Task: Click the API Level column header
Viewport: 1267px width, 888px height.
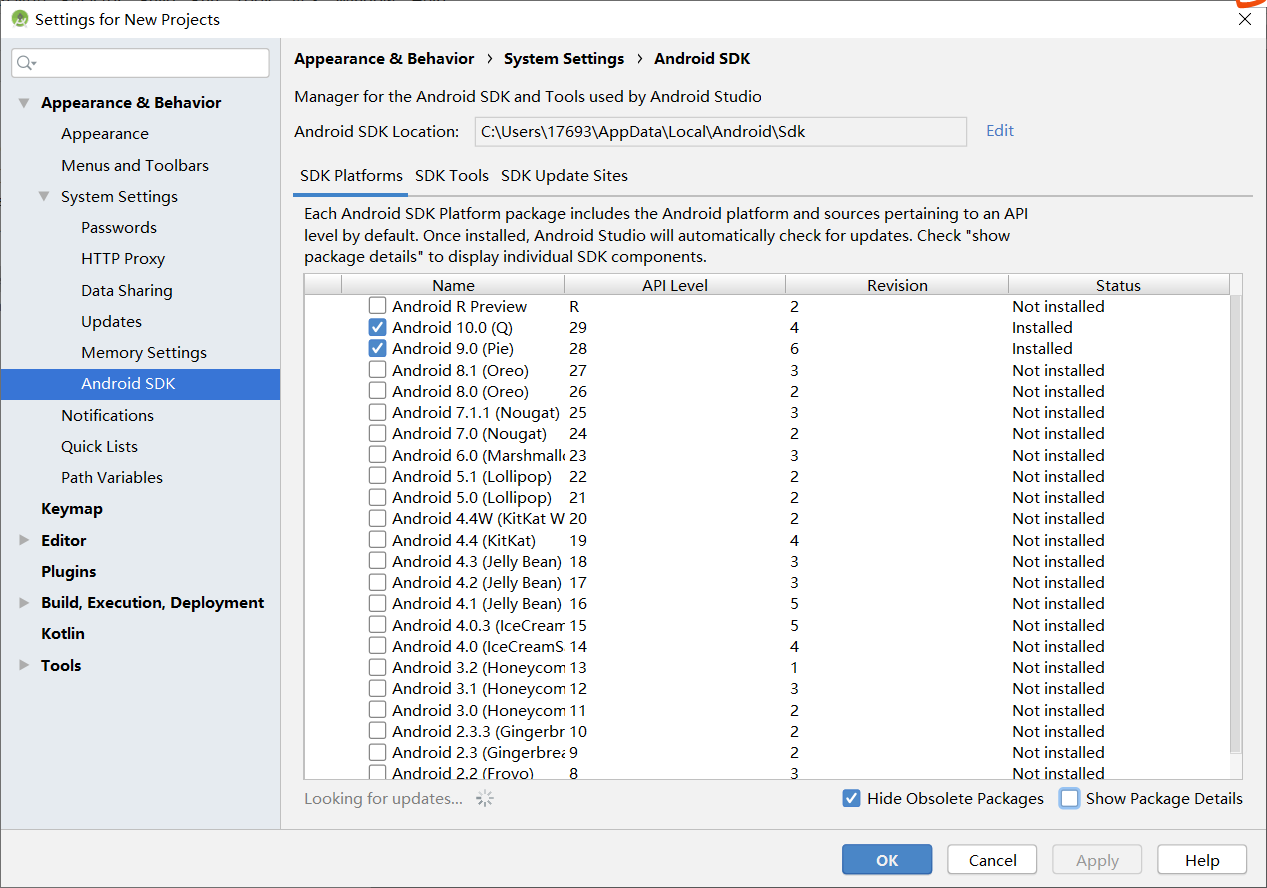Action: tap(675, 284)
